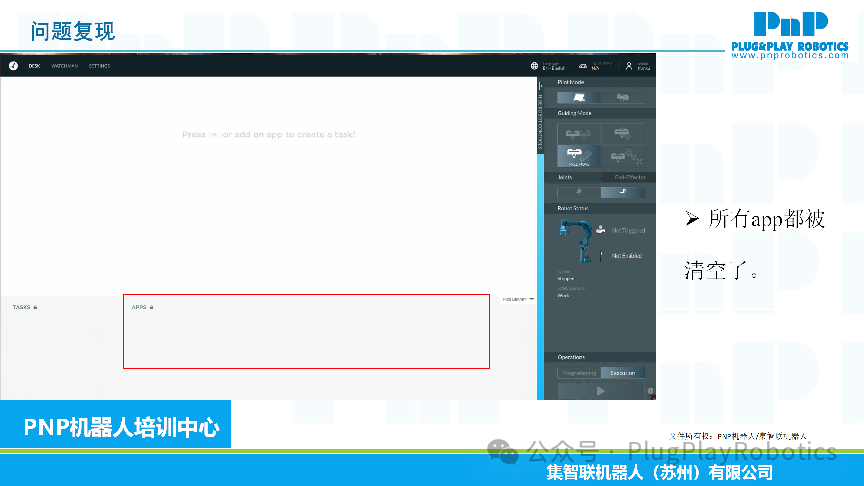Click the blue robot arm status image
Screen dimensions: 864x486
pos(575,241)
